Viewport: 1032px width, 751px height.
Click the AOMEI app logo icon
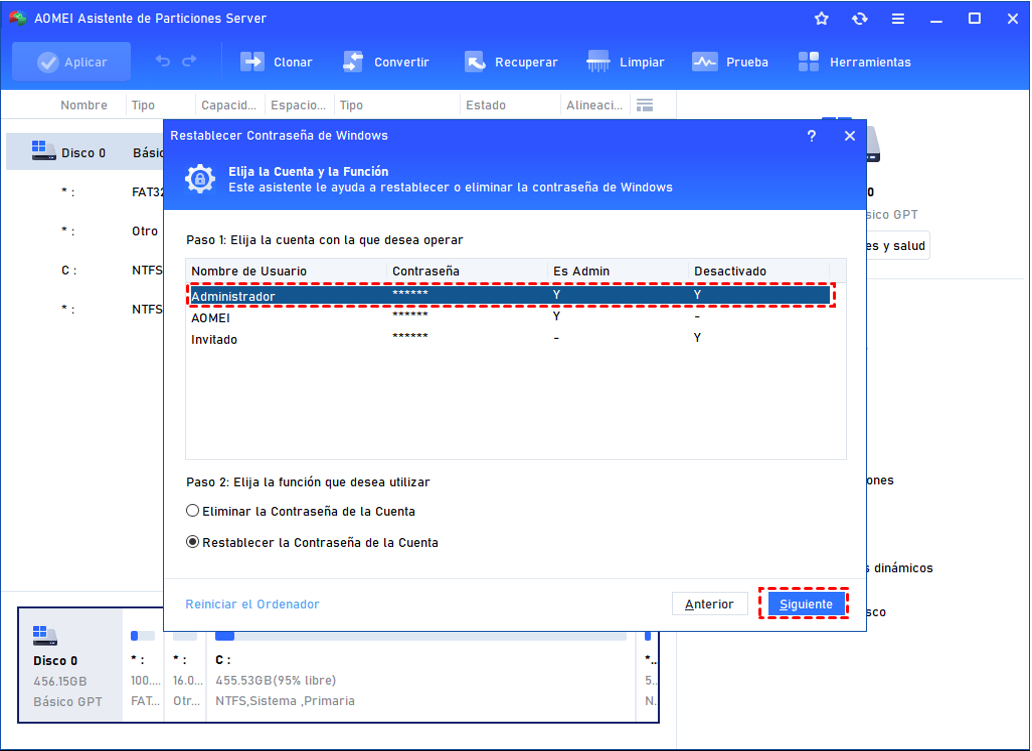18,18
